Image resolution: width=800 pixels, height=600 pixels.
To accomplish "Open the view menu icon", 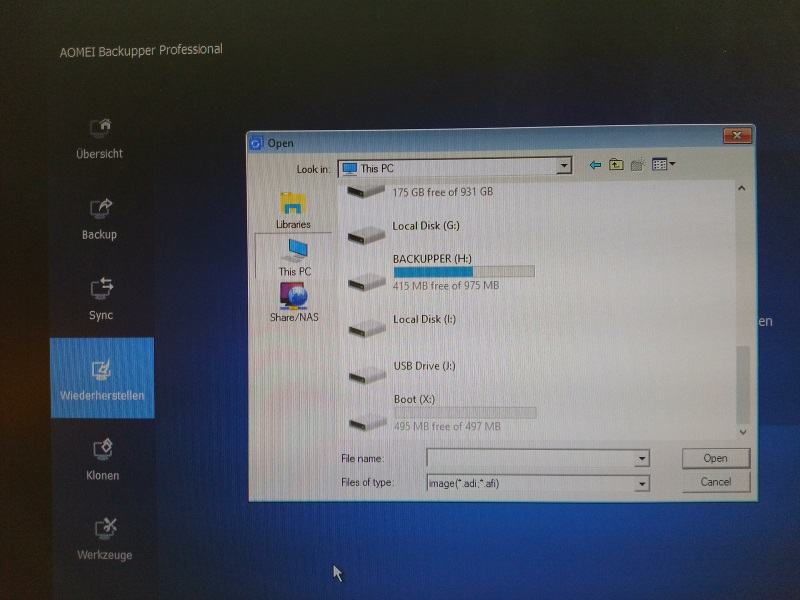I will 663,164.
